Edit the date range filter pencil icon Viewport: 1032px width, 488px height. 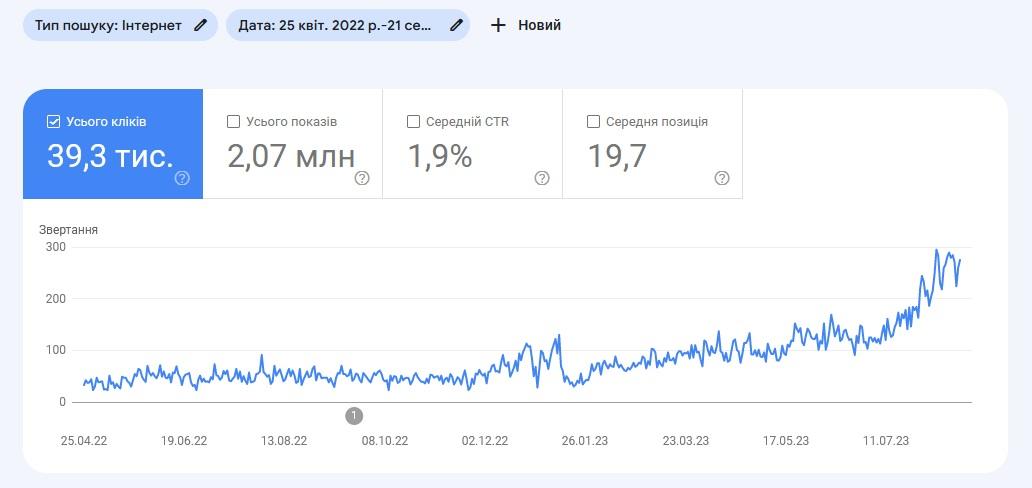click(455, 26)
